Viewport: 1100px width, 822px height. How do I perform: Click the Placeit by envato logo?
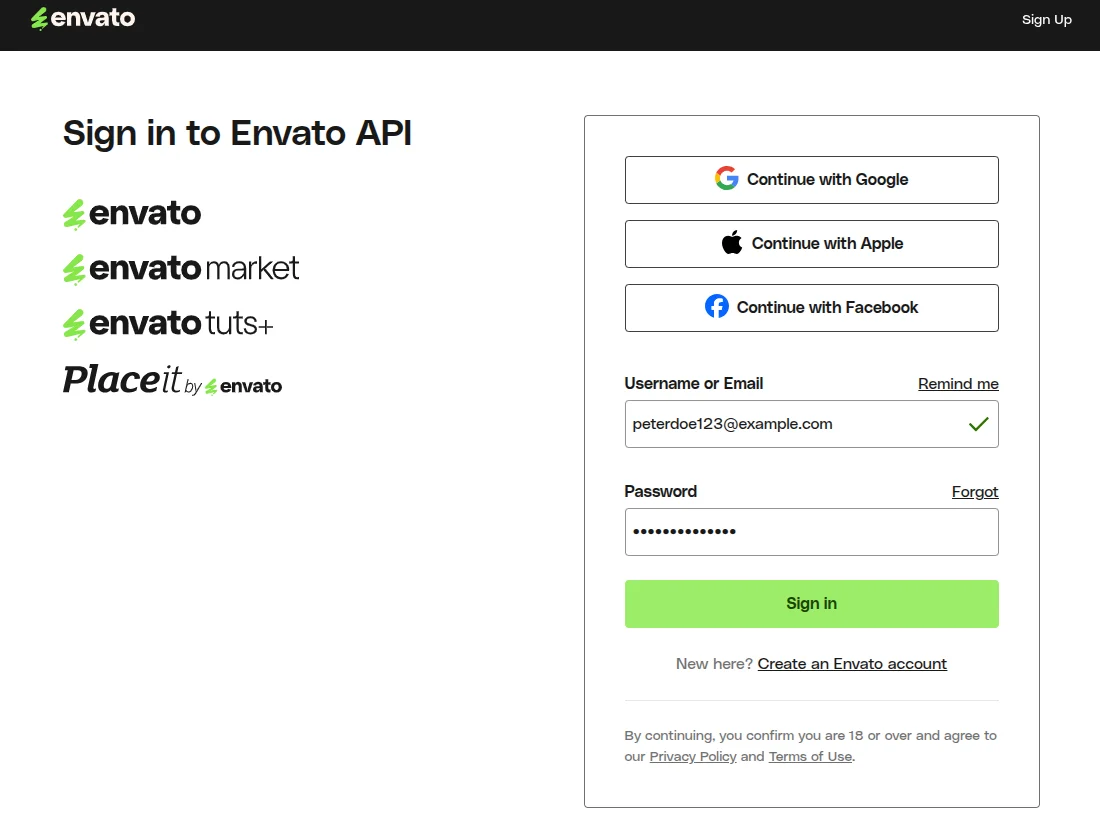[172, 380]
